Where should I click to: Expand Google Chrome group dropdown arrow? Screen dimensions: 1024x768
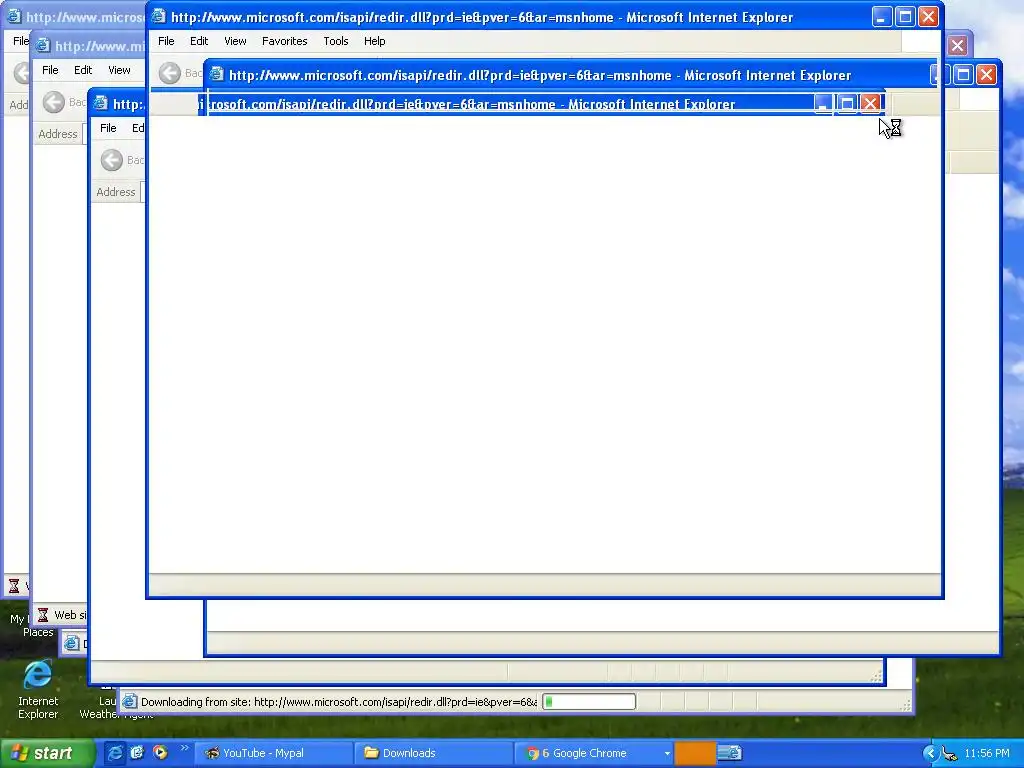click(666, 754)
